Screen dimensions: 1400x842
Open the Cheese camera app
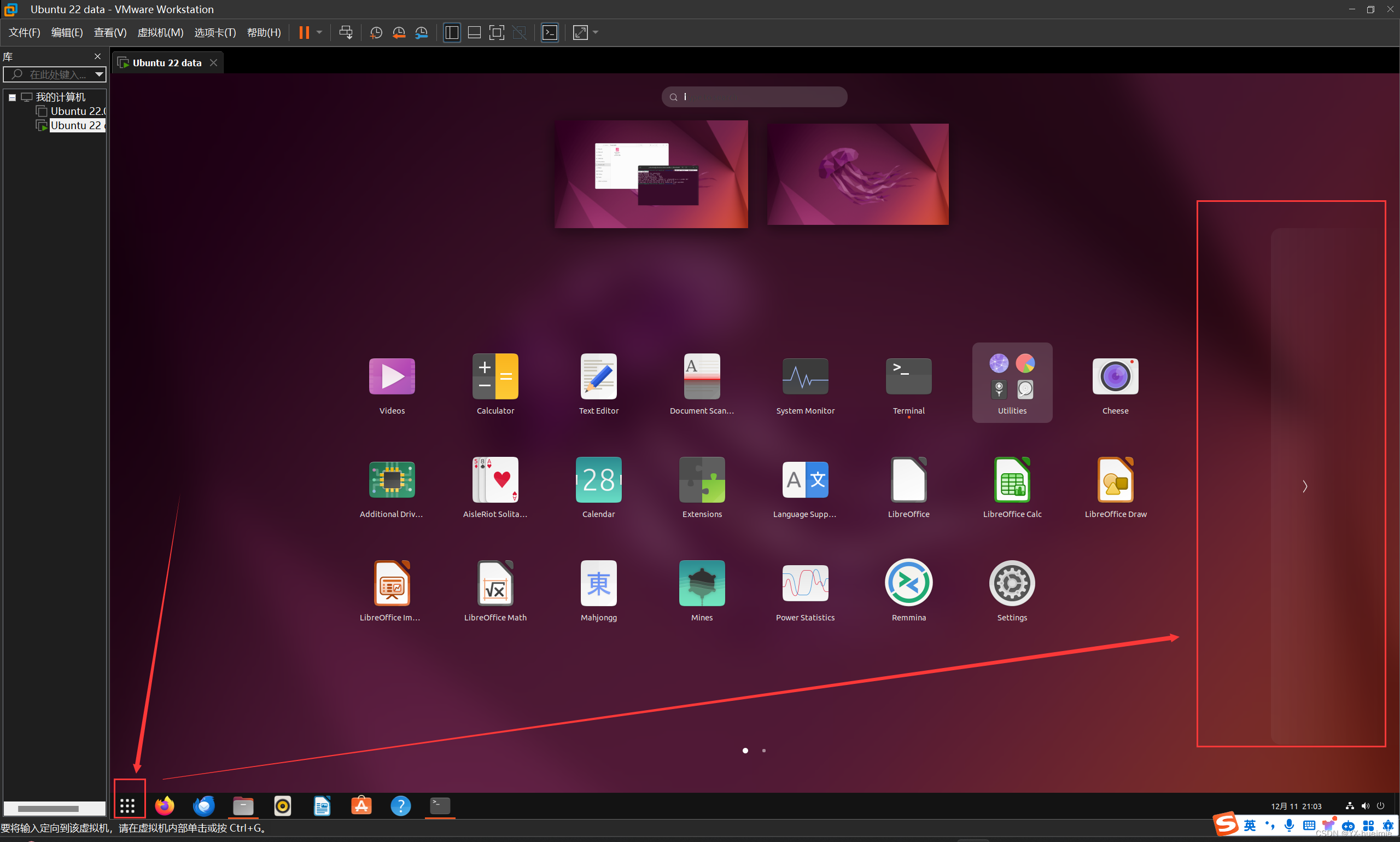point(1114,376)
